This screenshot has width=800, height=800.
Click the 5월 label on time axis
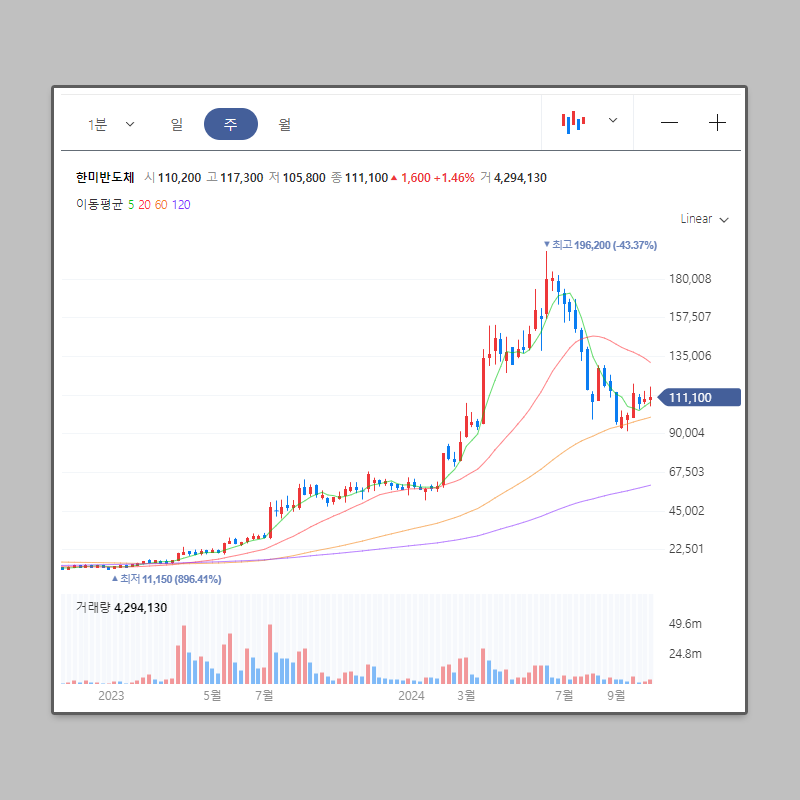click(x=212, y=695)
